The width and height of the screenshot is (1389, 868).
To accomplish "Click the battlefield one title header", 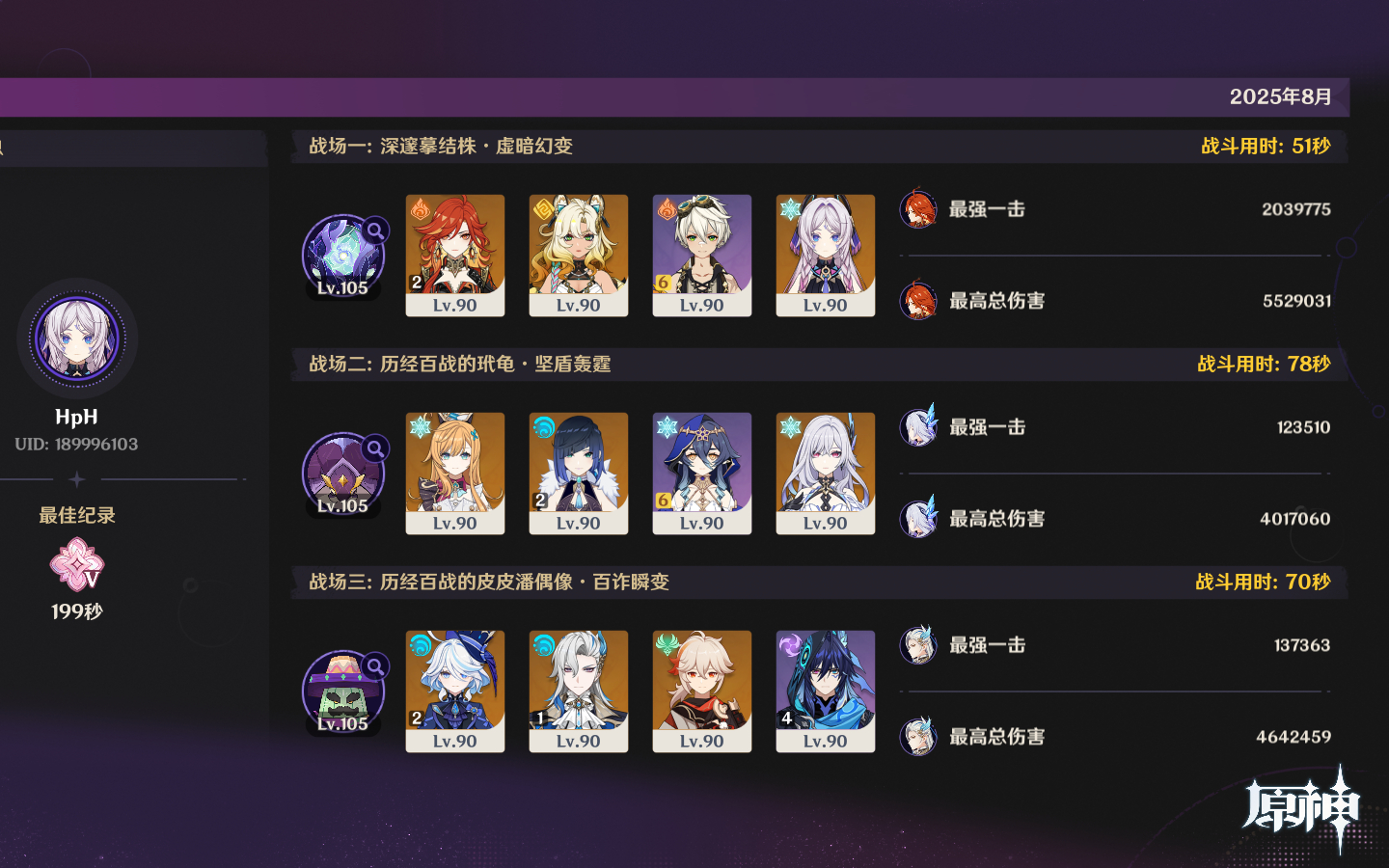I will click(x=441, y=146).
